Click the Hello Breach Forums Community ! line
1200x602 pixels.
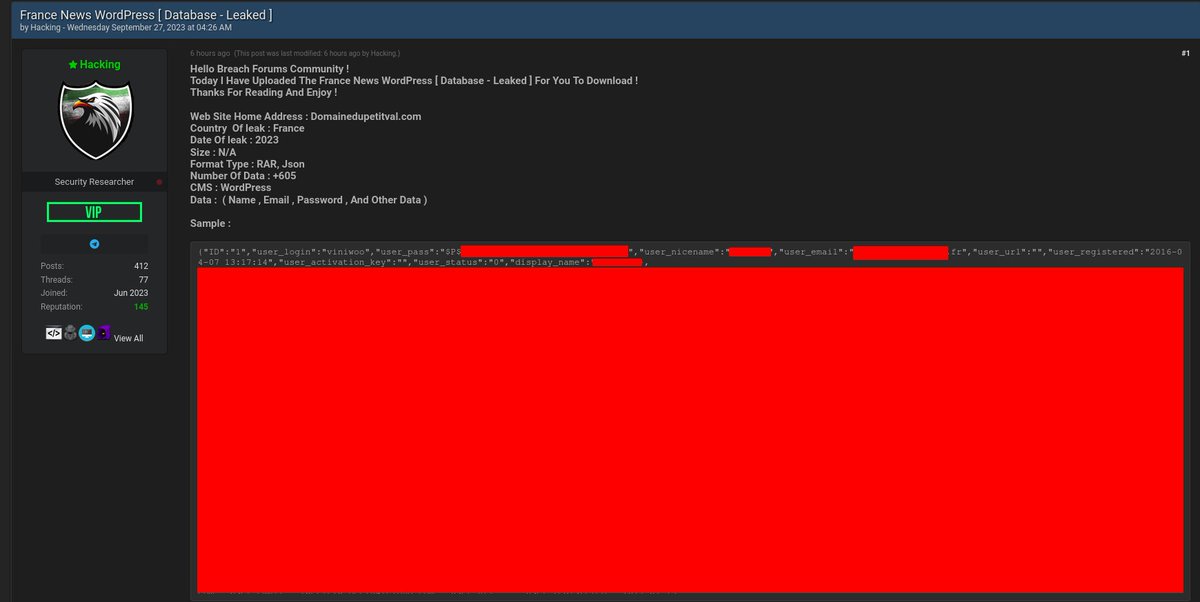click(x=269, y=68)
